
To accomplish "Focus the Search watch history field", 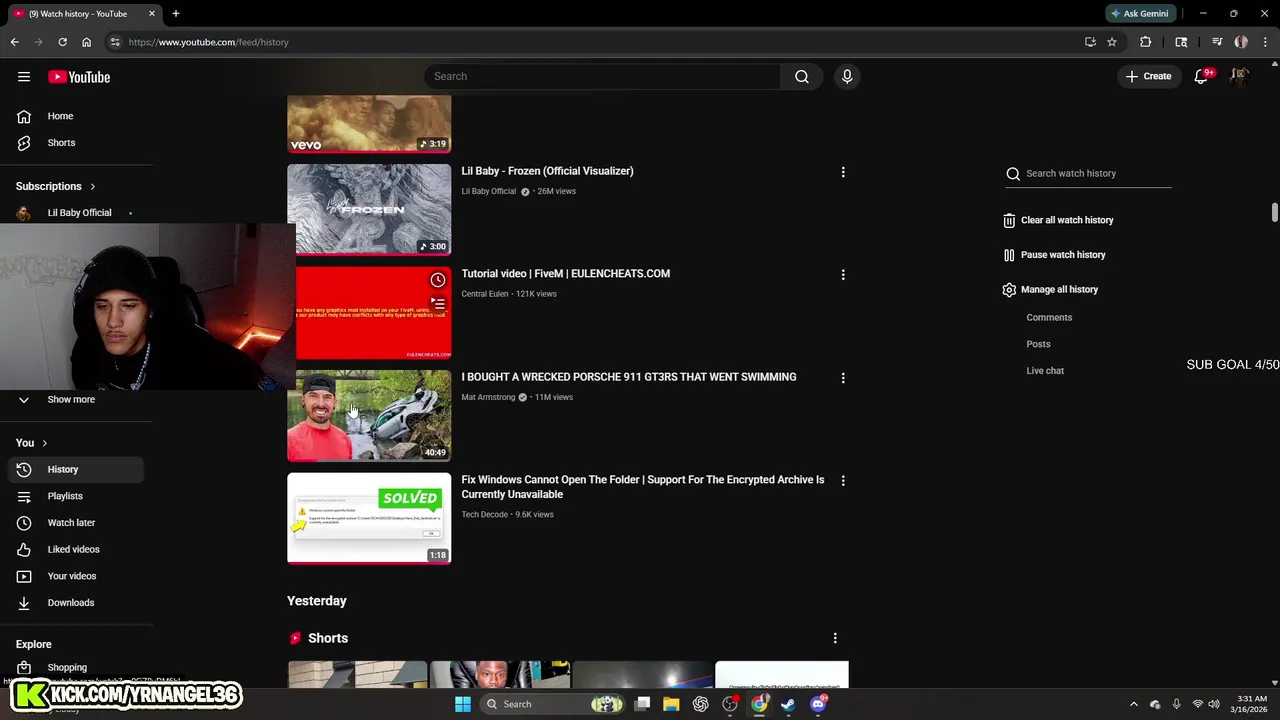I will [1088, 174].
